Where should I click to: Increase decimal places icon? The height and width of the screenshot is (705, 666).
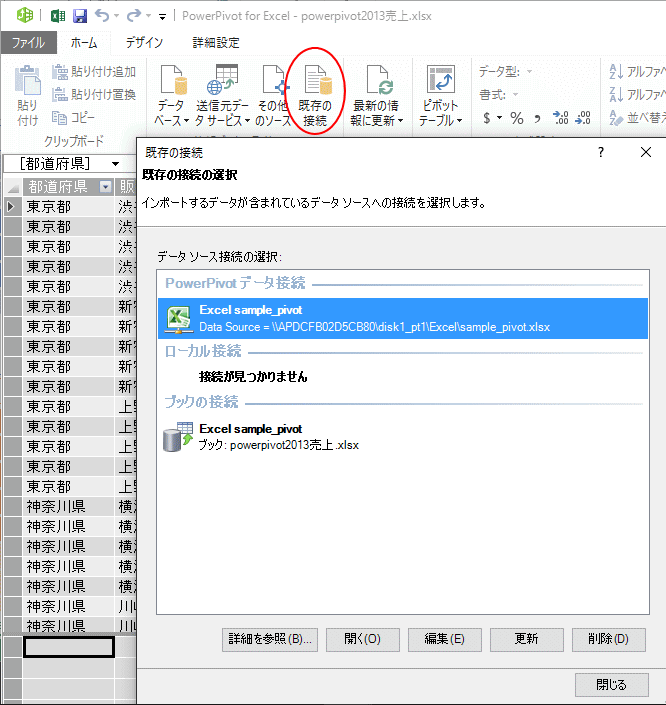point(560,118)
